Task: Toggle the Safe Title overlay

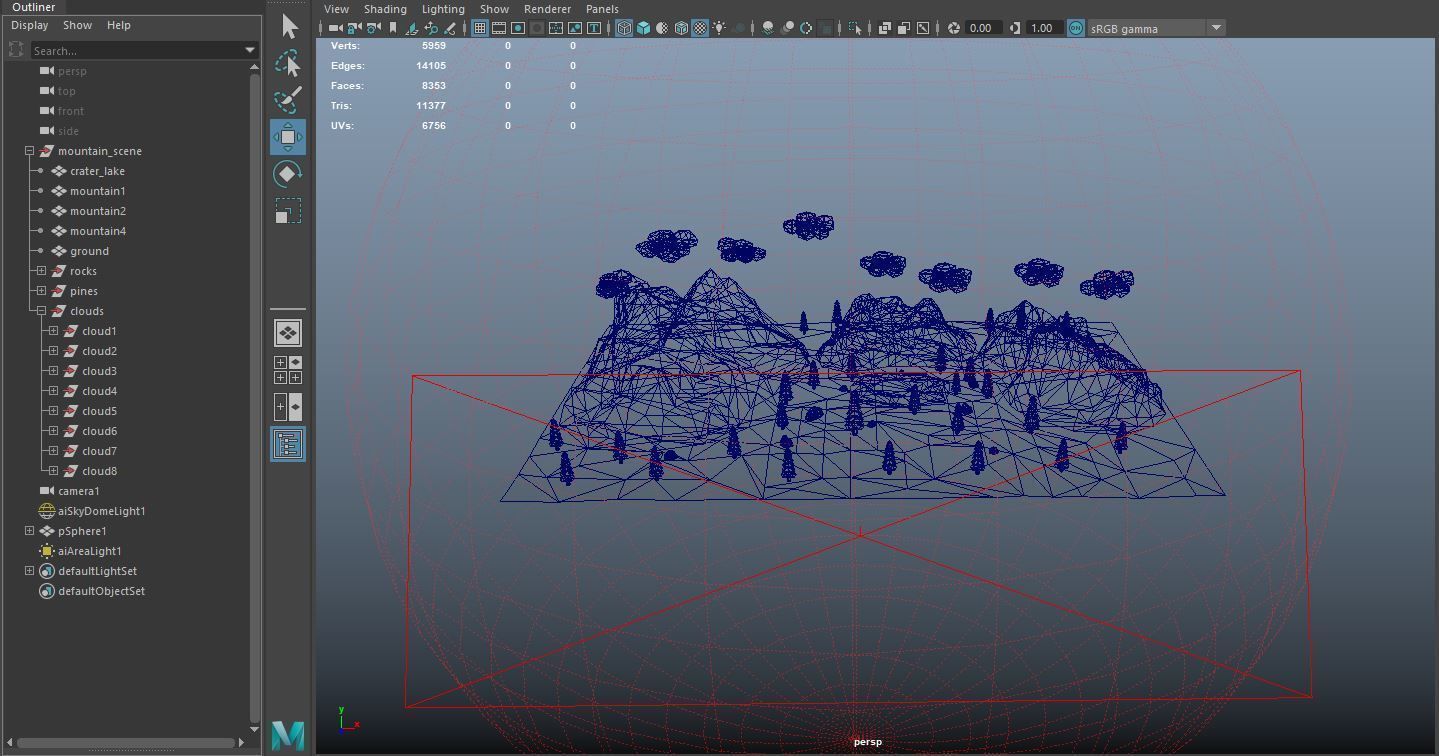Action: [594, 28]
